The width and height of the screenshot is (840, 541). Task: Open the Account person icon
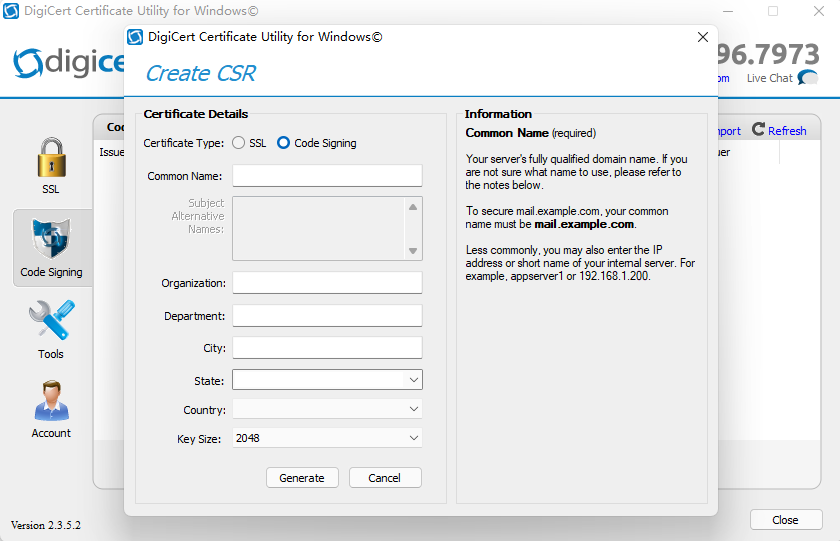tap(51, 401)
